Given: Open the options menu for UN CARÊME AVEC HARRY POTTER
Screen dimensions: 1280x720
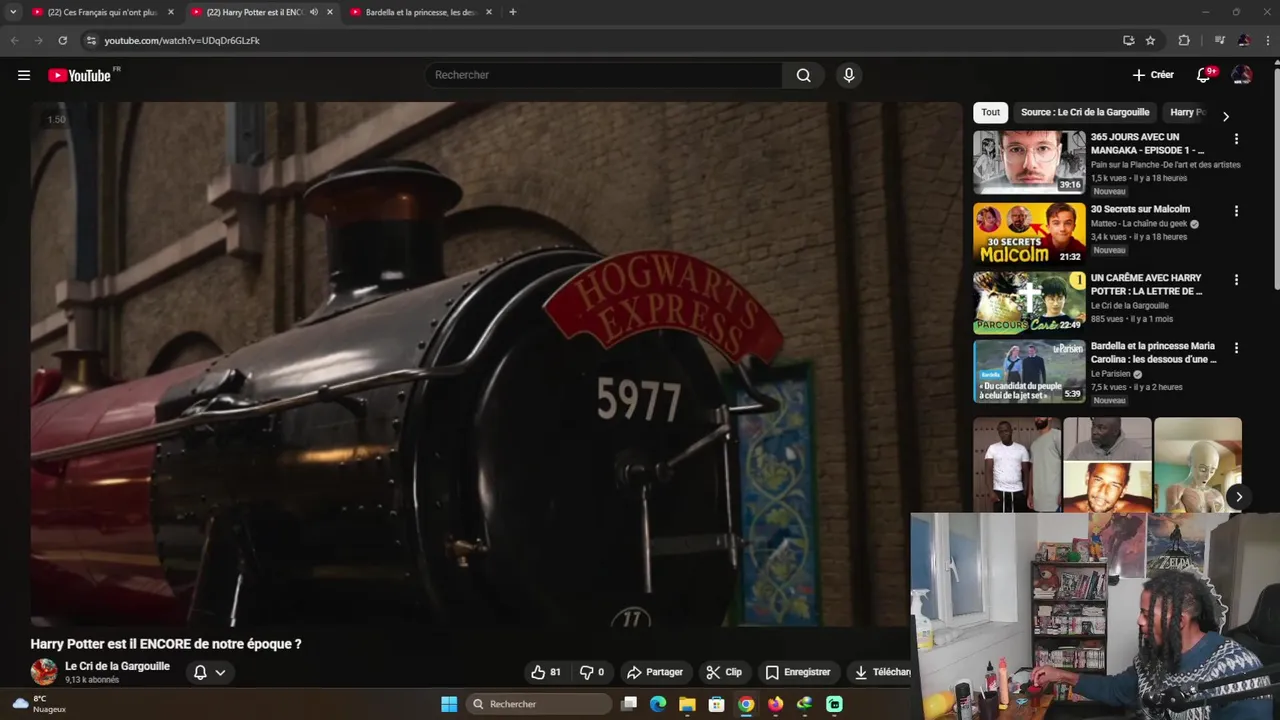Looking at the screenshot, I should [1236, 280].
